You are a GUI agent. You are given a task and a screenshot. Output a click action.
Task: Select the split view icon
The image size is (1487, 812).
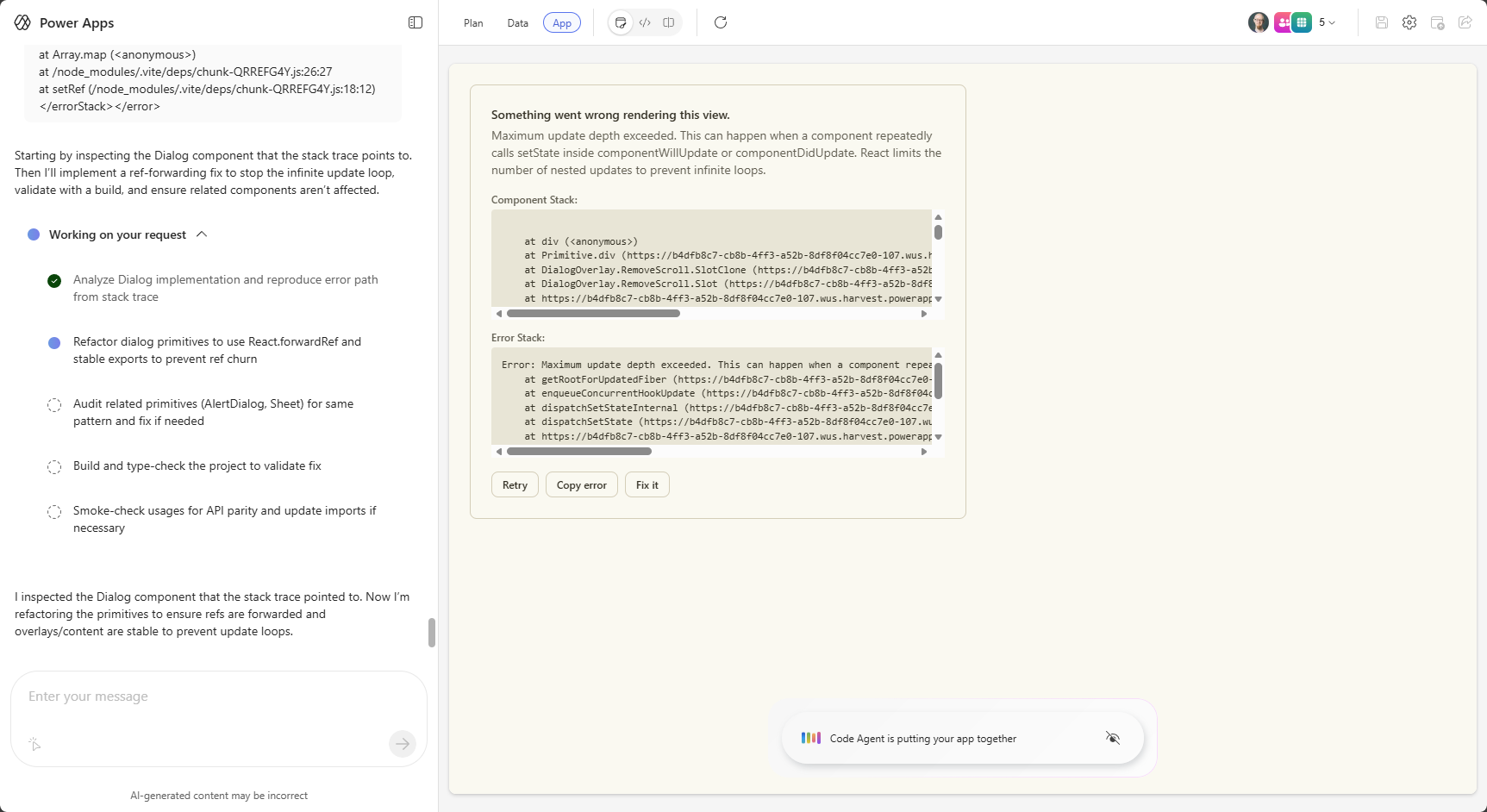pyautogui.click(x=668, y=22)
